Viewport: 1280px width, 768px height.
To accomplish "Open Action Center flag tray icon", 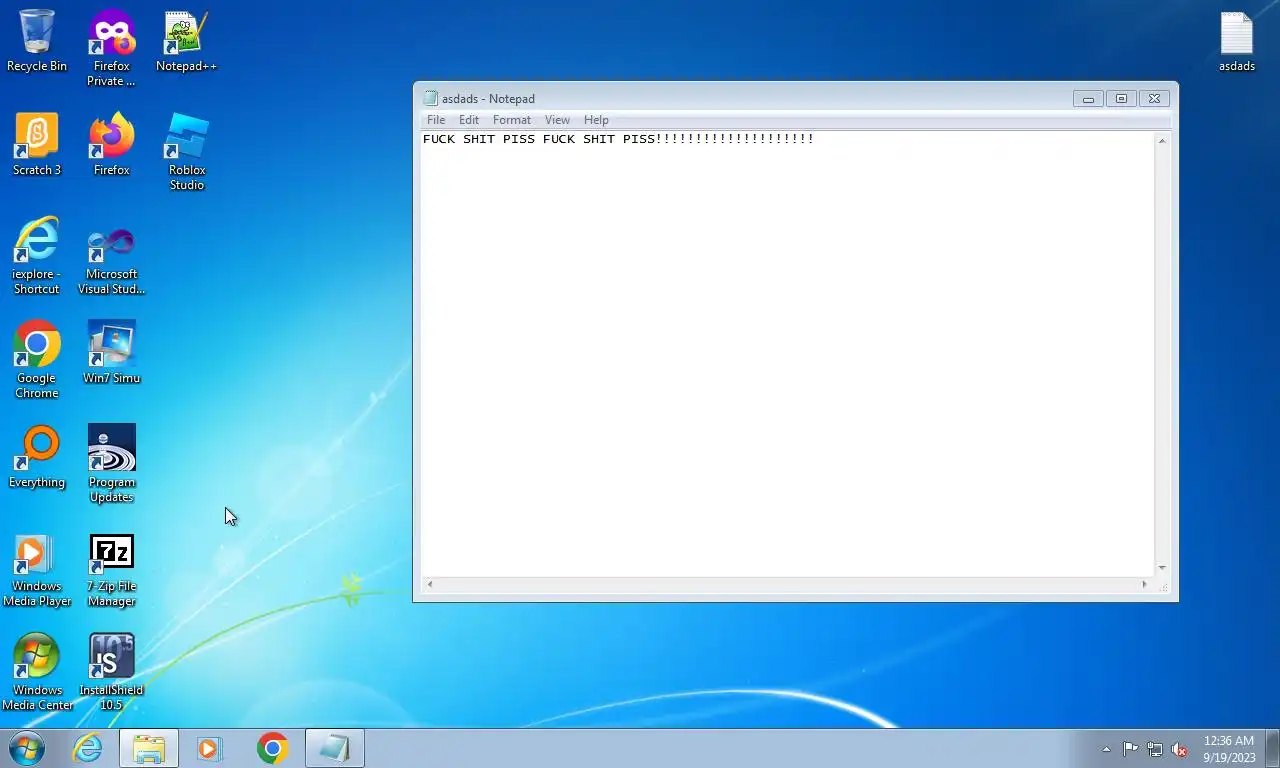I will [x=1130, y=749].
